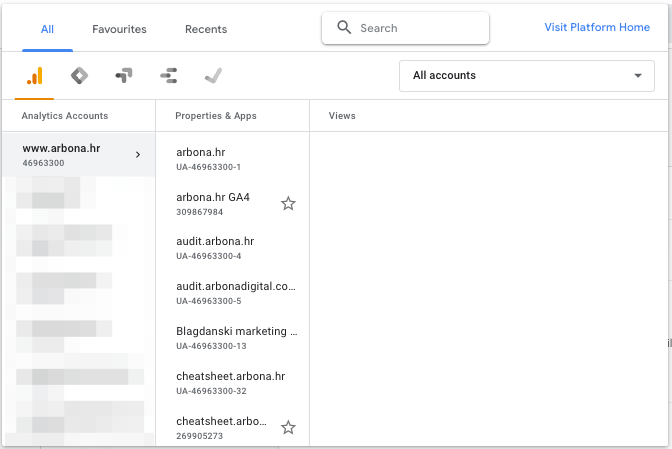
Task: Click the Views column header
Action: (342, 116)
